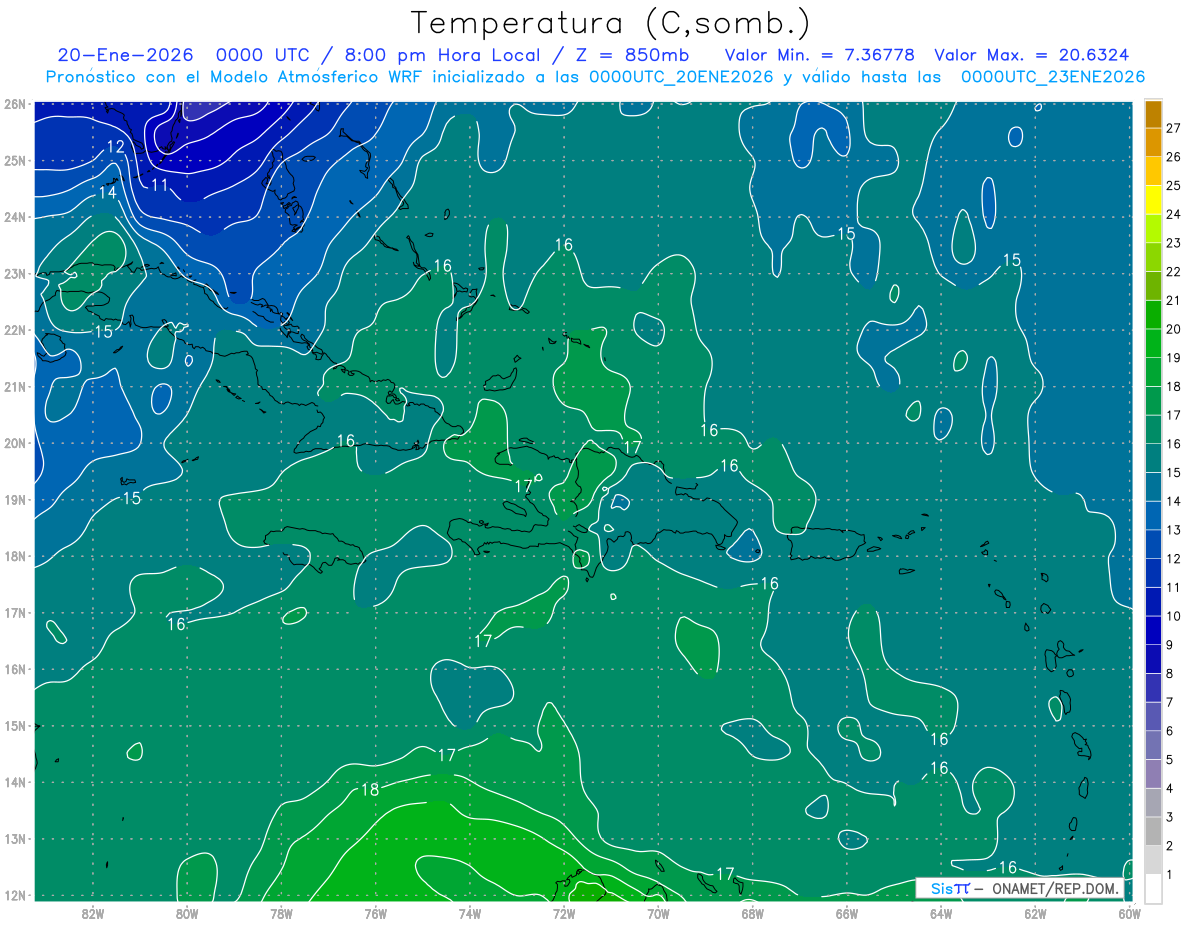Click the '14N' latitude axis label
This screenshot has height=927, width=1200.
(15, 782)
